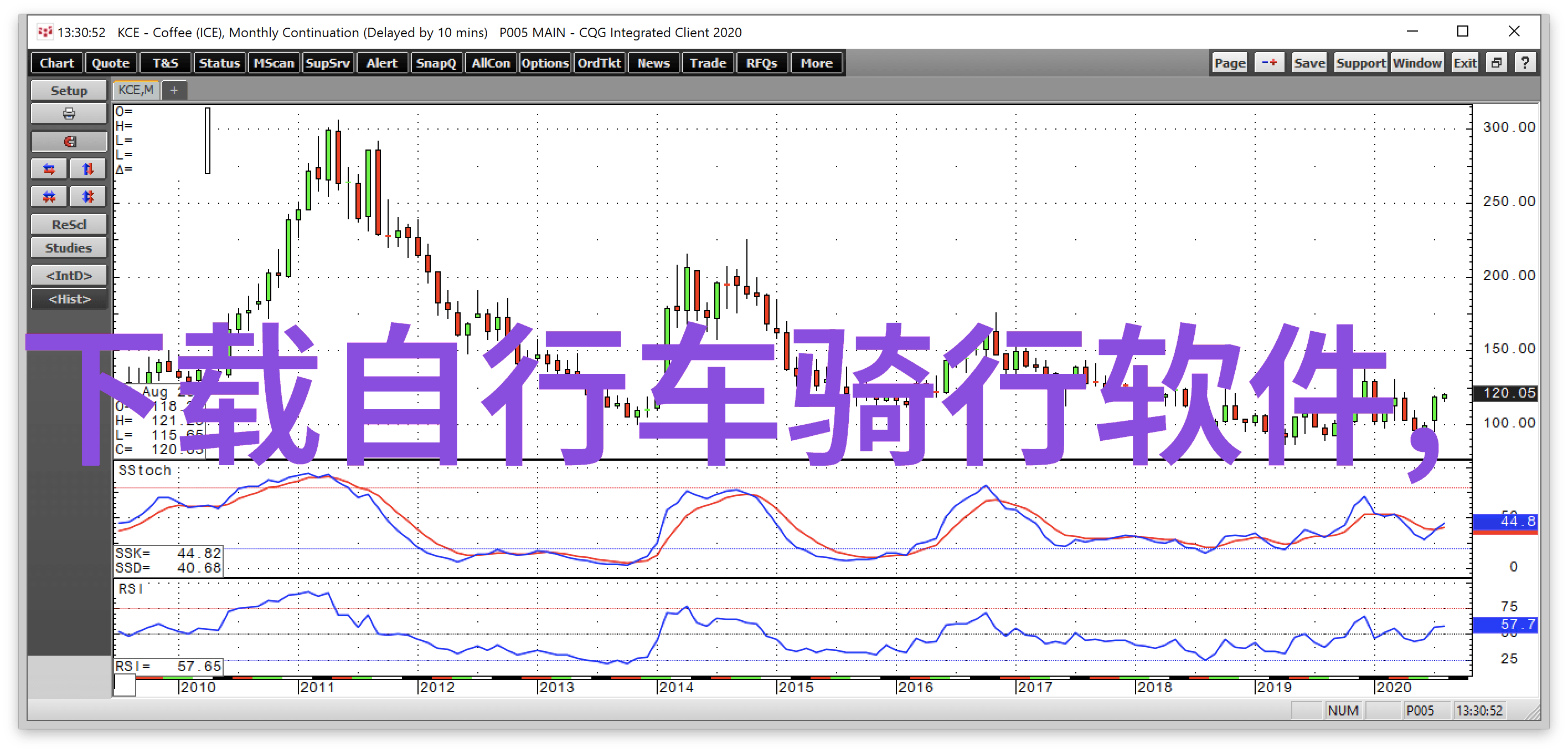Image resolution: width=1568 pixels, height=752 pixels.
Task: Open the Quote window button
Action: (x=111, y=63)
